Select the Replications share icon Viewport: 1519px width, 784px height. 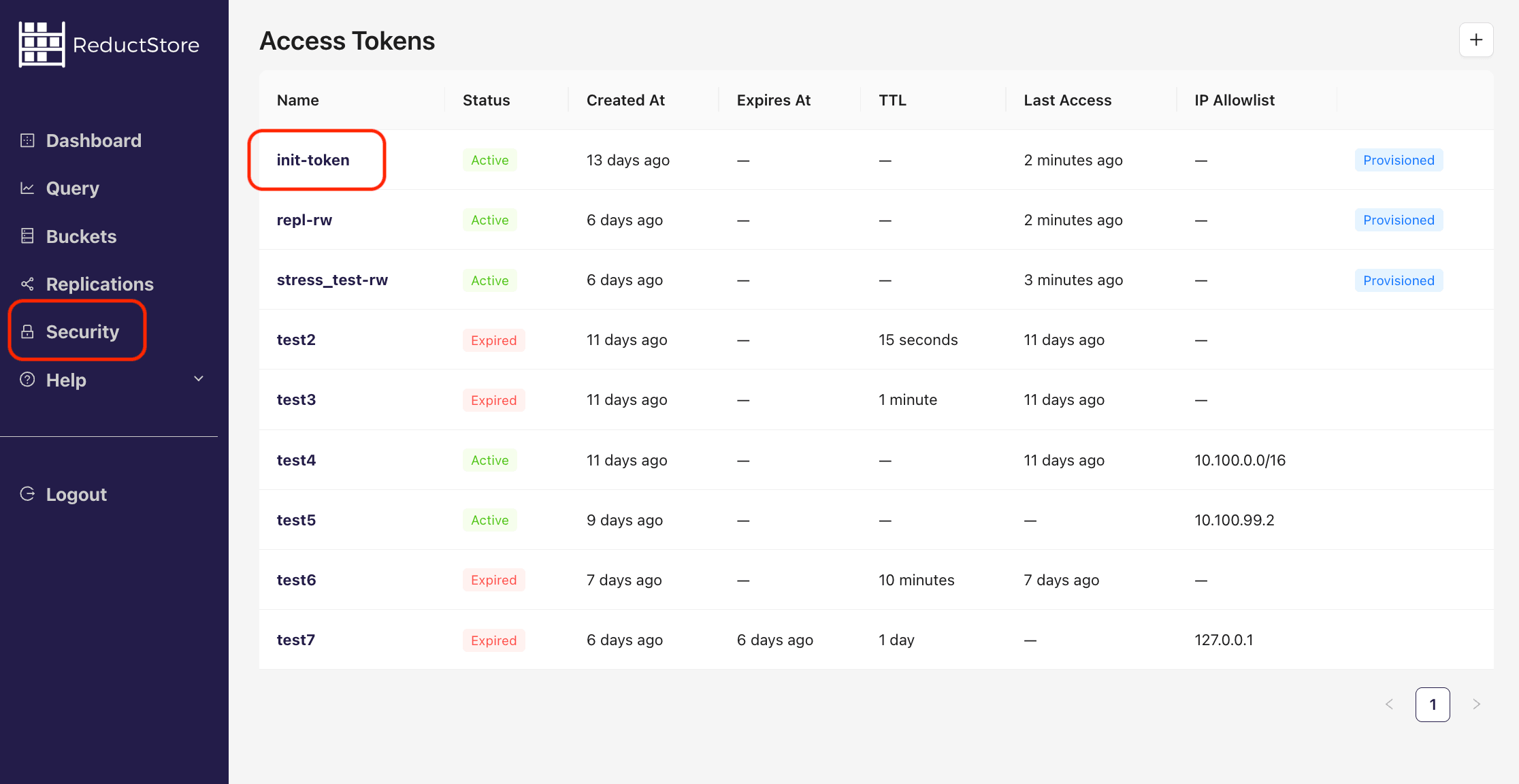(x=27, y=283)
